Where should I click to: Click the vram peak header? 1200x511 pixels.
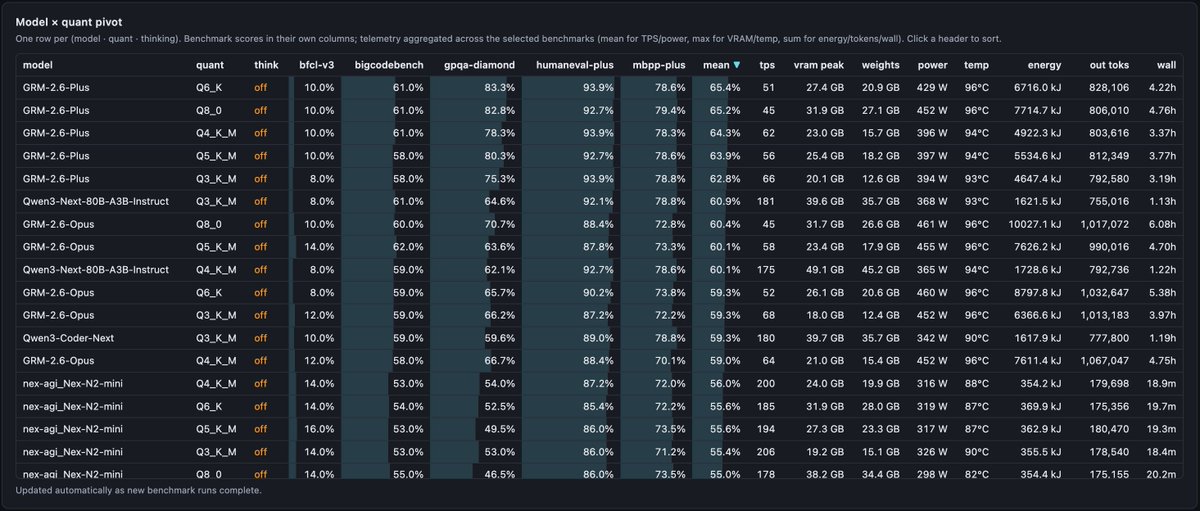point(820,65)
